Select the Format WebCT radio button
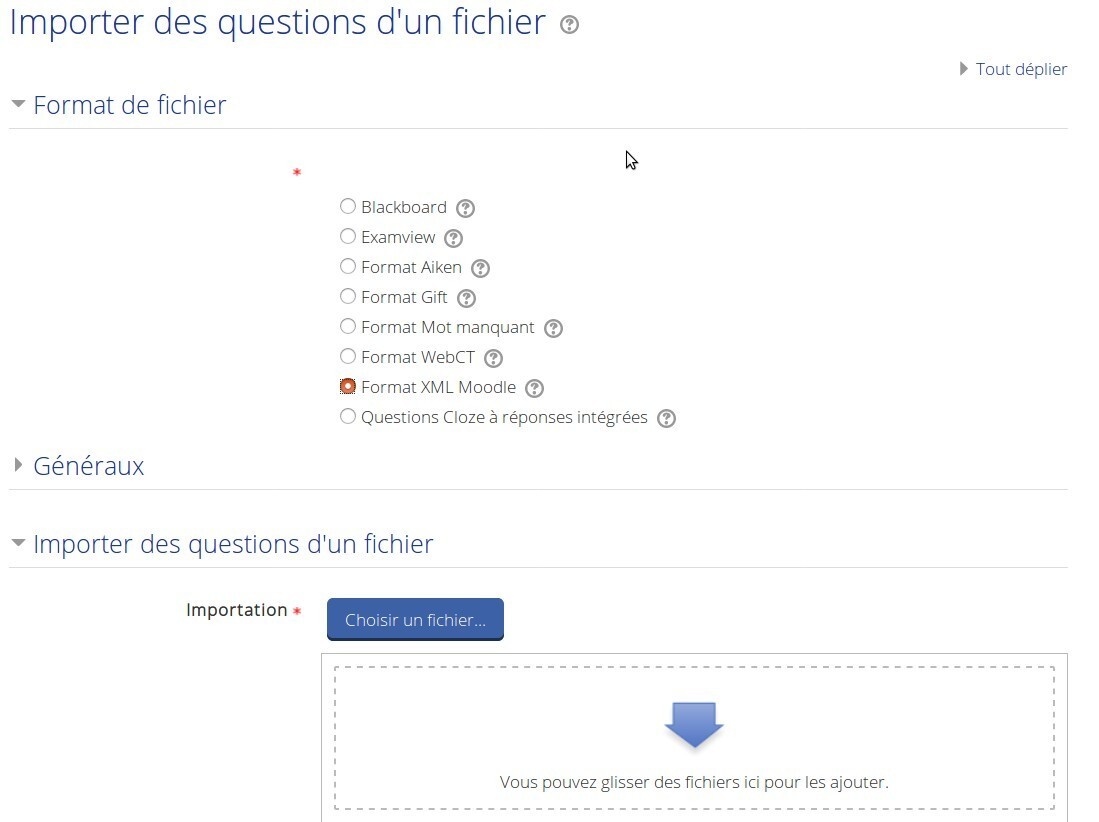 [x=348, y=356]
